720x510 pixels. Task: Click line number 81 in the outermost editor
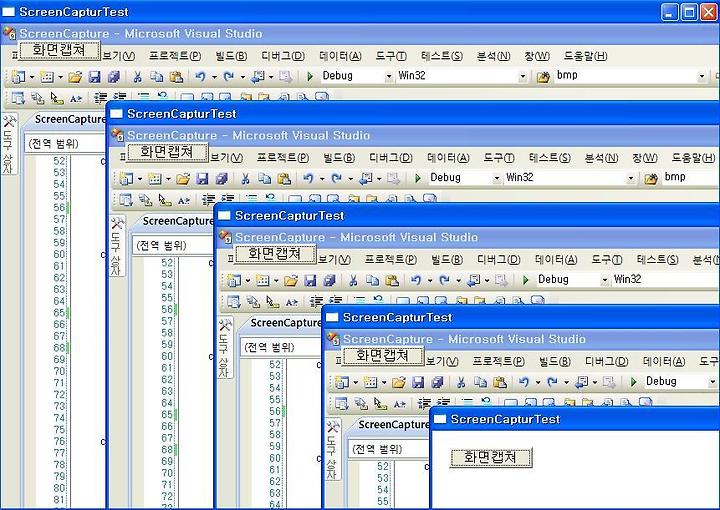[x=59, y=499]
